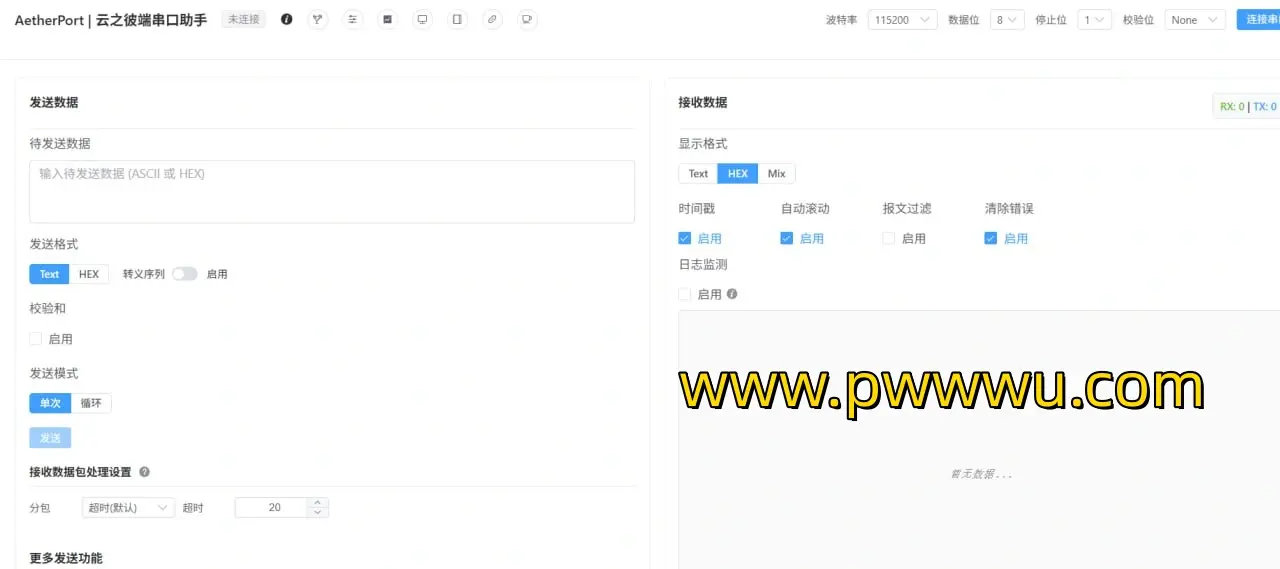Toggle the 转义序列 switch
This screenshot has width=1280, height=569.
(184, 274)
